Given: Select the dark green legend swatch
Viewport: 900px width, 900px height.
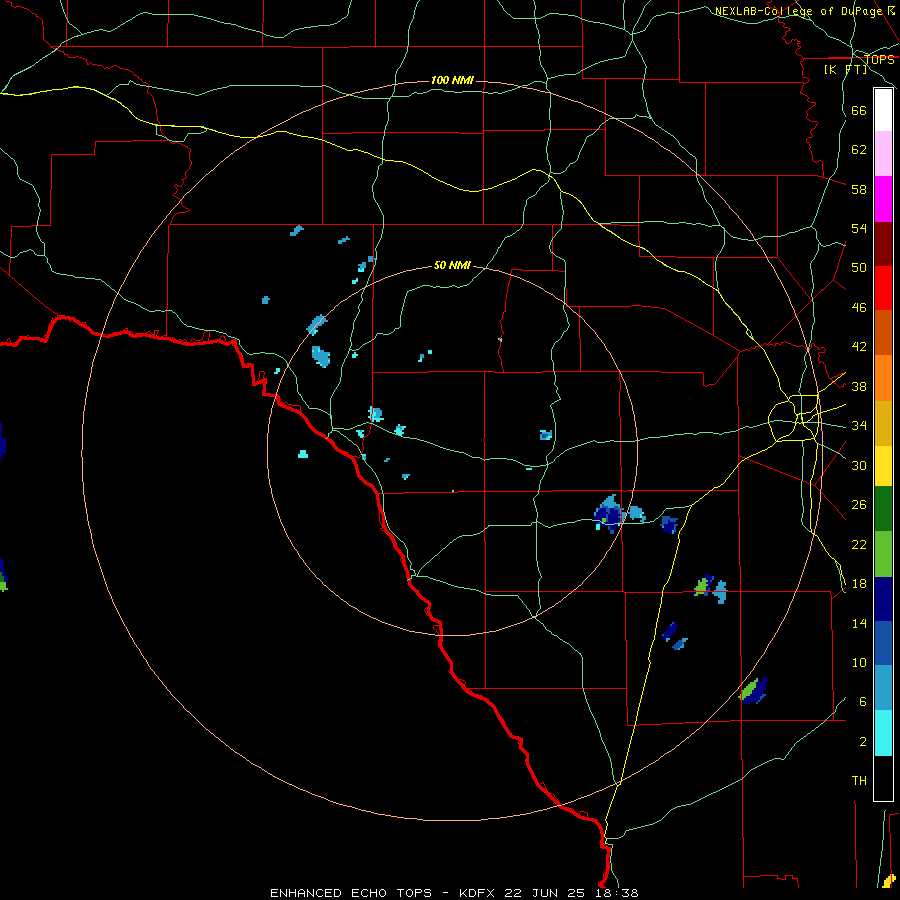Looking at the screenshot, I should 883,509.
